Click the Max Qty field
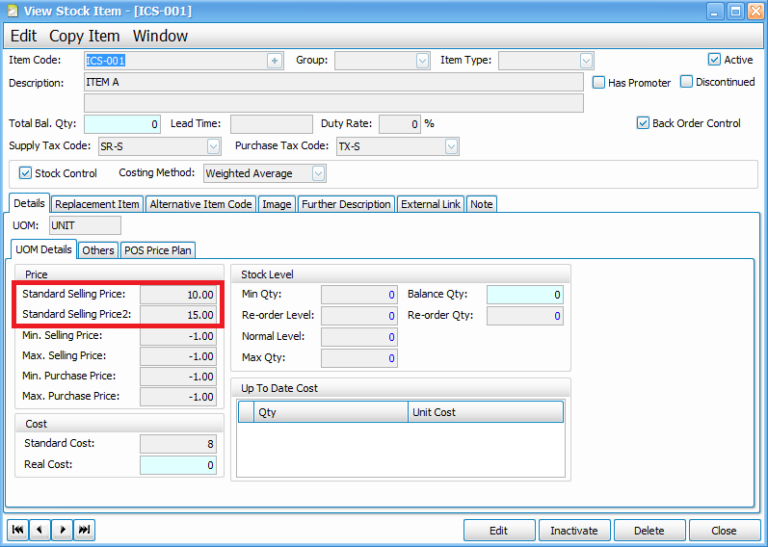The image size is (768, 547). (x=359, y=358)
